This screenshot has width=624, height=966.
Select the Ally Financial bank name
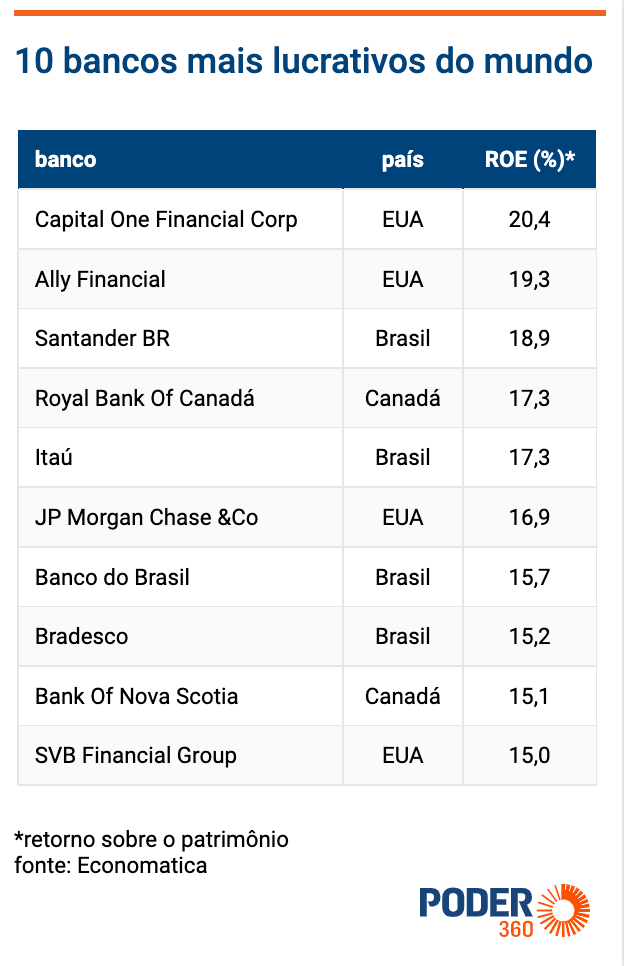[100, 279]
